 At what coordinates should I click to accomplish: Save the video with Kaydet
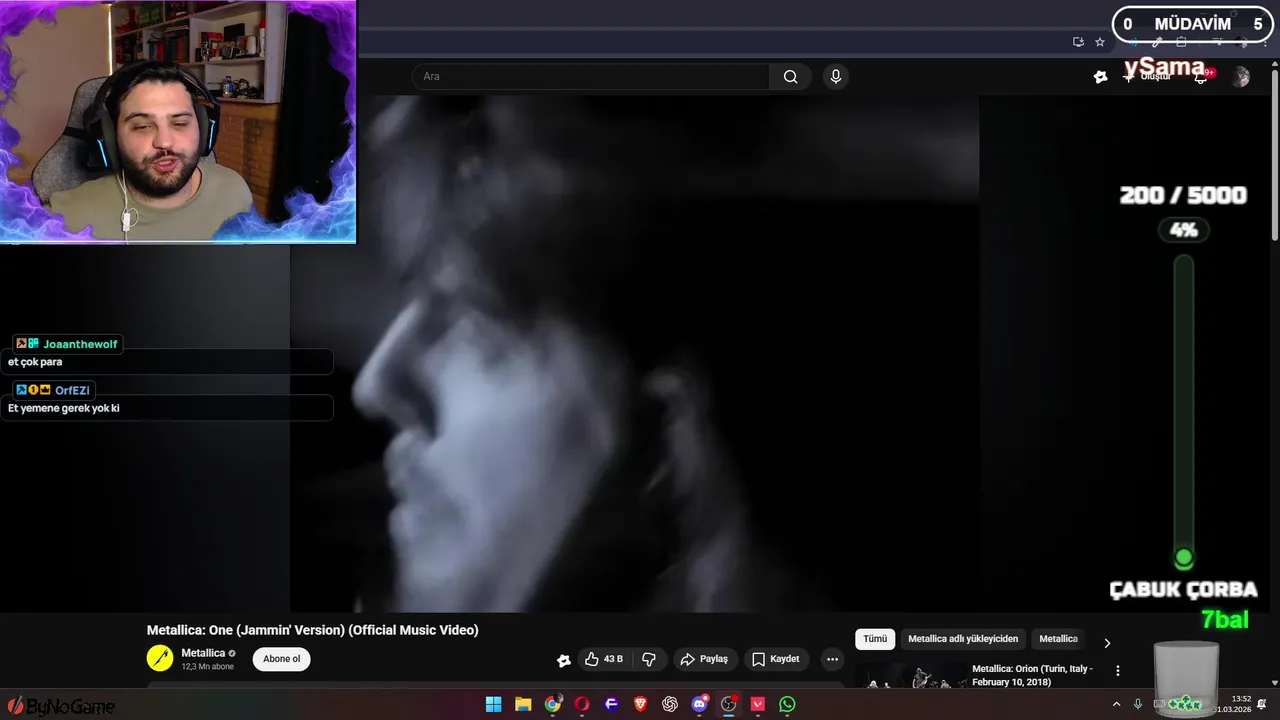776,659
